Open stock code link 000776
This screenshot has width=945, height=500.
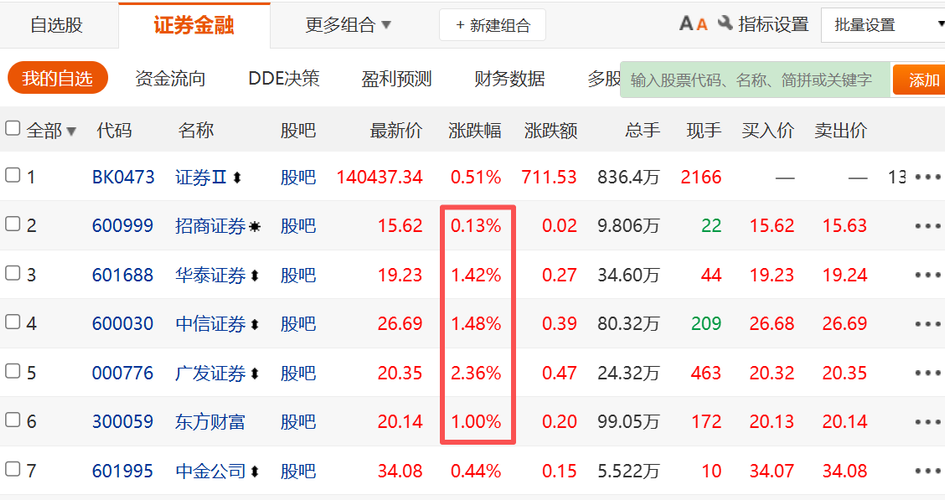(x=122, y=373)
